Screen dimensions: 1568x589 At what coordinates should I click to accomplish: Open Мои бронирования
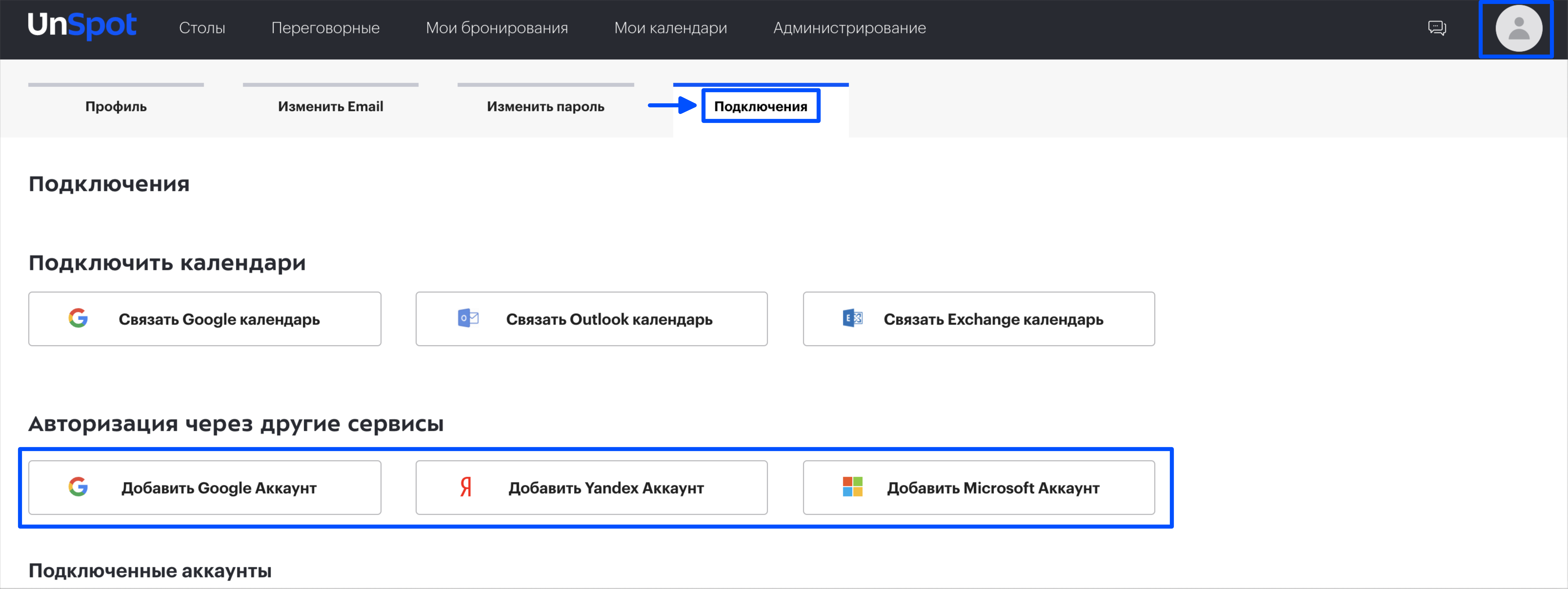tap(497, 28)
